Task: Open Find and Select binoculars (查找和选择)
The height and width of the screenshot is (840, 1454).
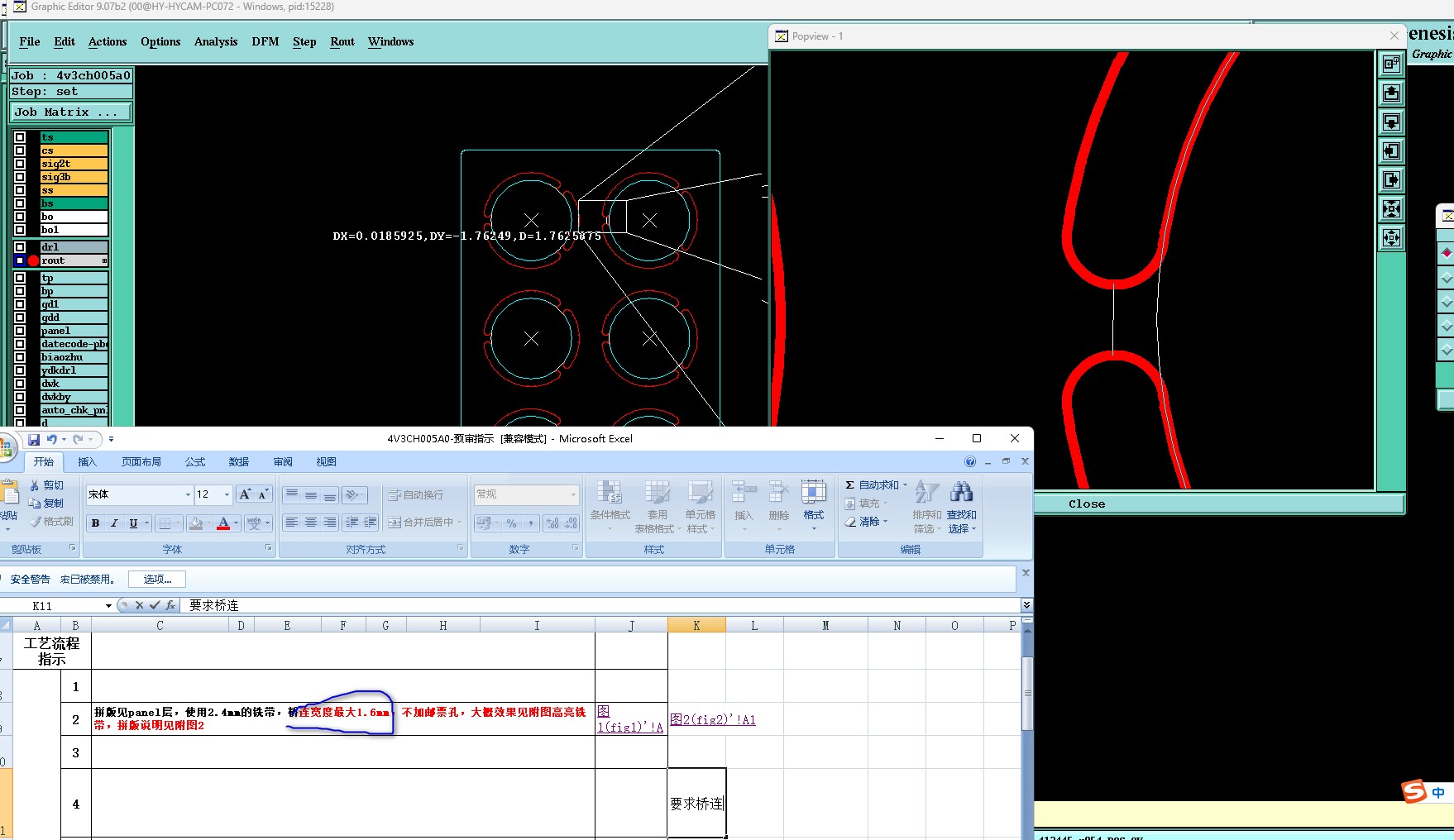Action: (x=961, y=507)
